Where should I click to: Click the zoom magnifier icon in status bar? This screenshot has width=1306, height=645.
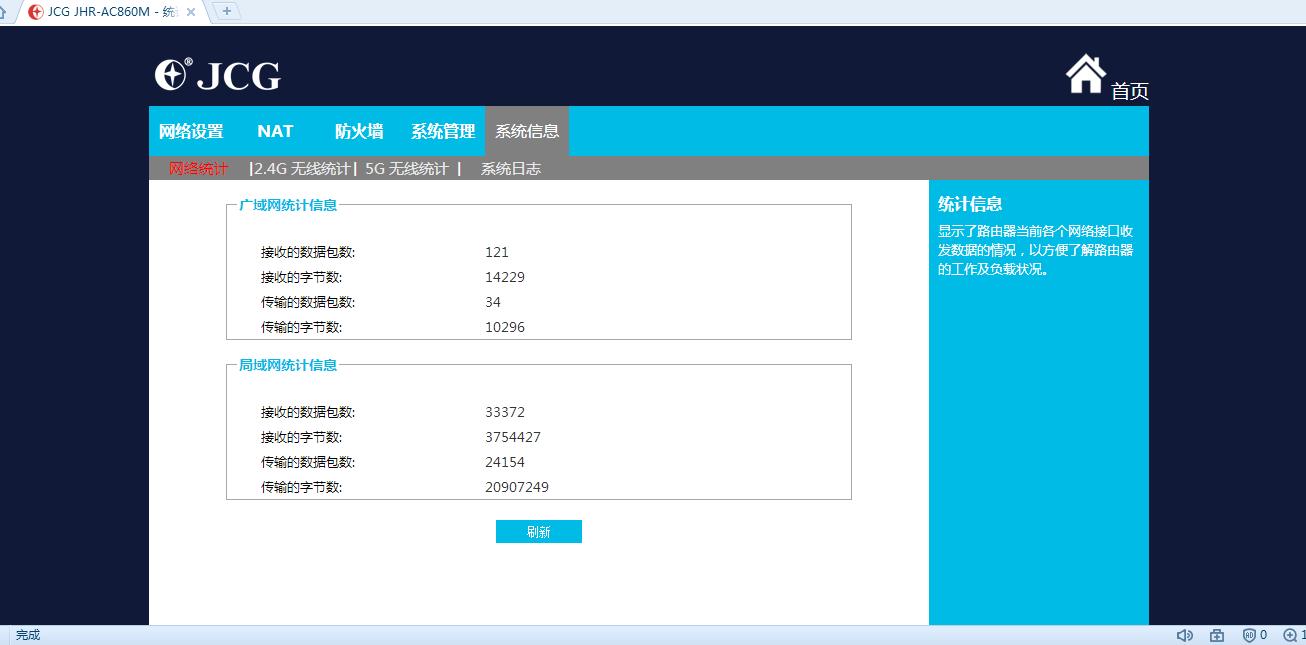[1290, 635]
